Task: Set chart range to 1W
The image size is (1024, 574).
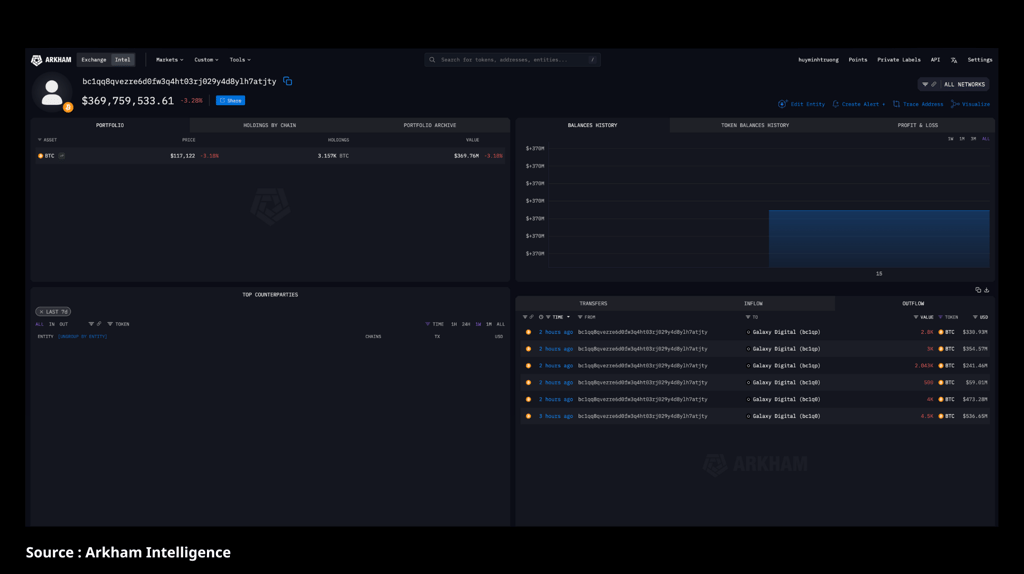Action: (x=950, y=139)
